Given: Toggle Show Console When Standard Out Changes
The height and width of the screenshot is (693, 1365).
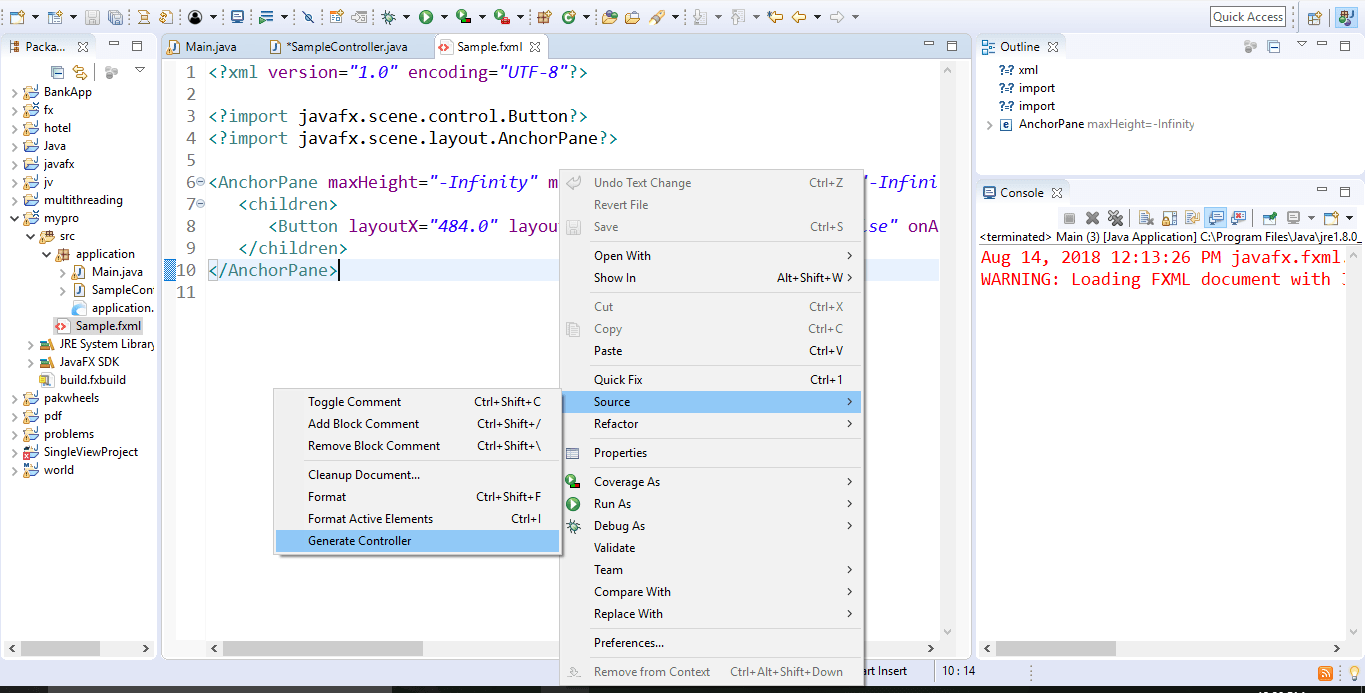Looking at the screenshot, I should [x=1214, y=220].
